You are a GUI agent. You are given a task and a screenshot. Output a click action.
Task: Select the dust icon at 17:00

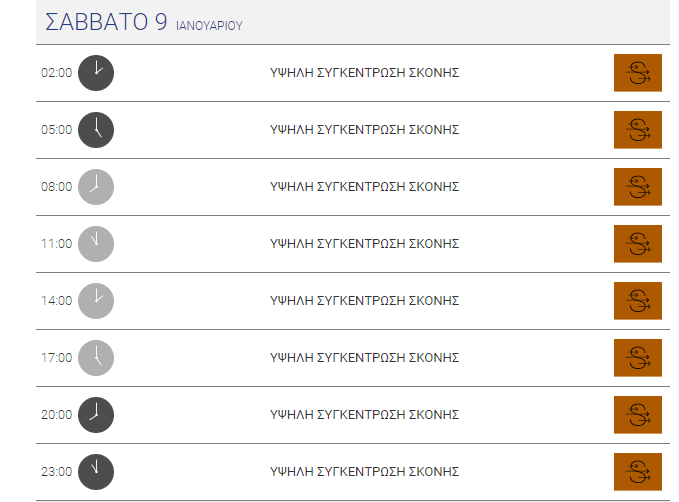click(637, 358)
